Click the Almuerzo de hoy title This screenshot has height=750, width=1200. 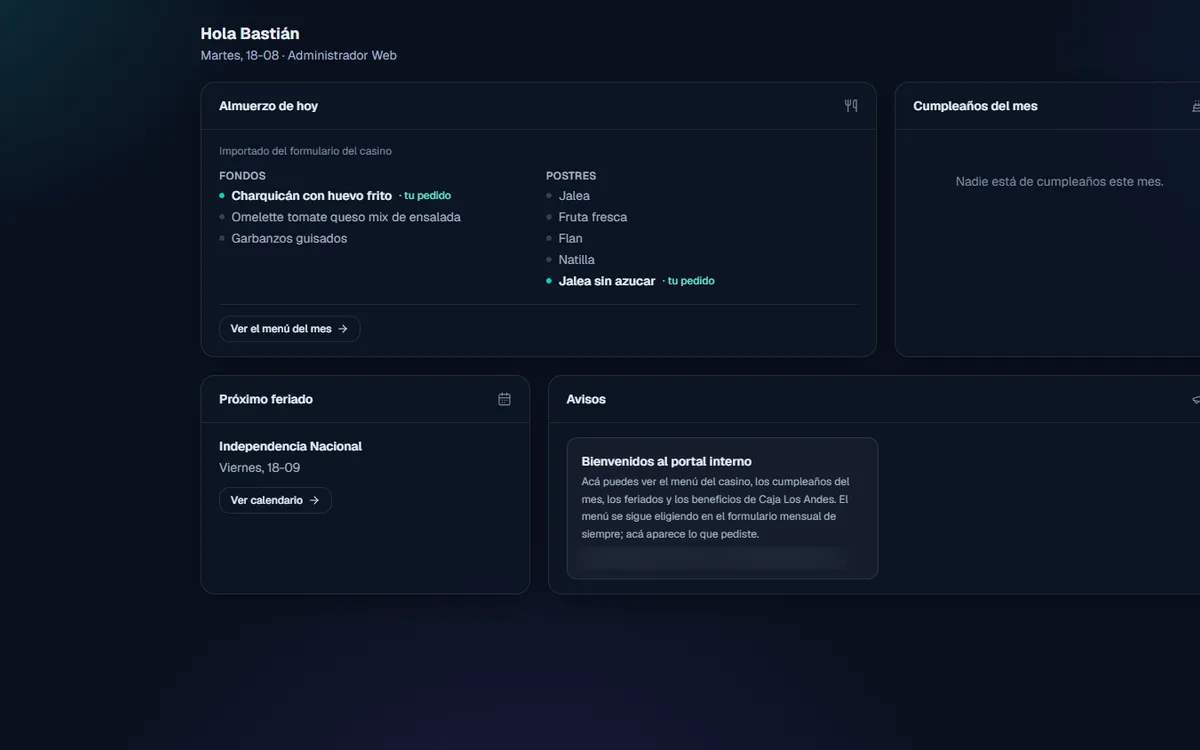(x=268, y=106)
